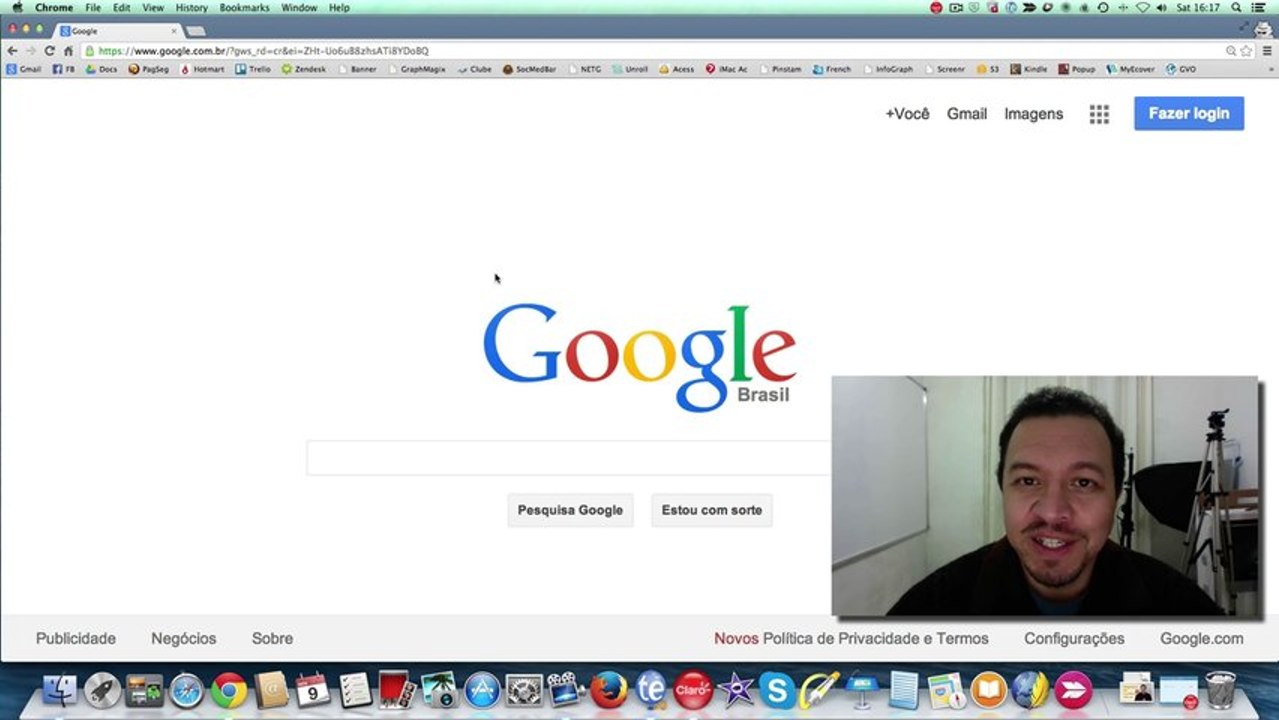Image resolution: width=1279 pixels, height=720 pixels.
Task: Bookmark this page with the star icon
Action: point(1246,50)
